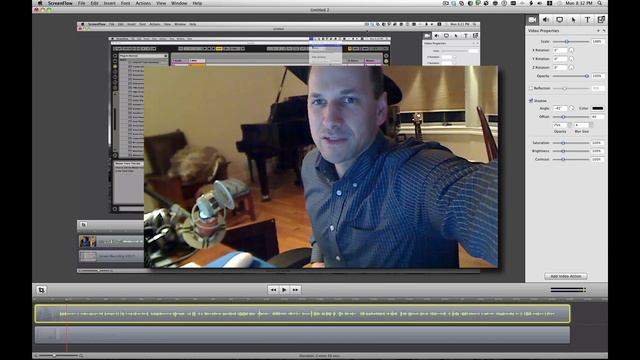Click the volume icon in menu bar
The width and height of the screenshot is (640, 360).
tap(539, 3)
